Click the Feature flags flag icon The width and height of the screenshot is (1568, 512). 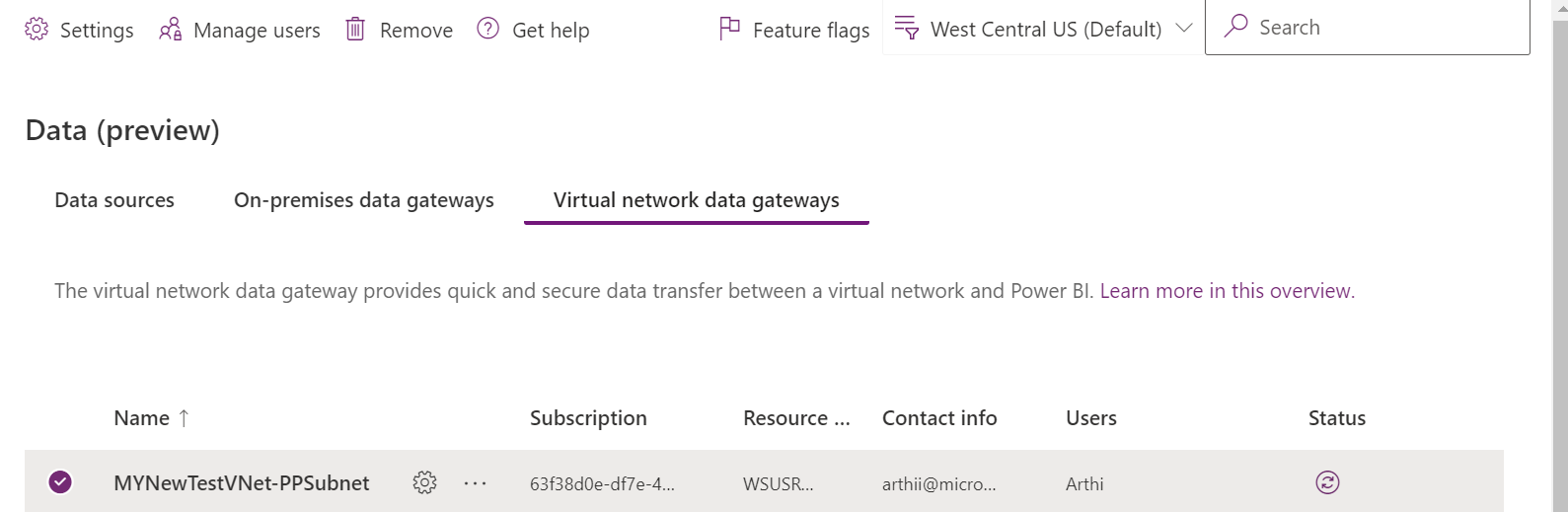coord(730,30)
